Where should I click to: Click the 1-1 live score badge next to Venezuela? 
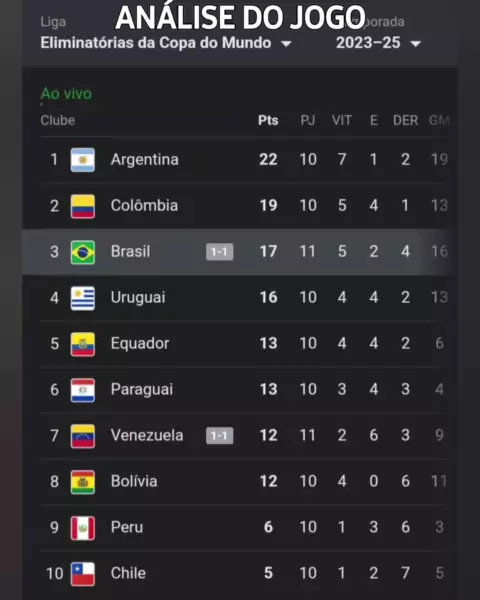(x=220, y=435)
